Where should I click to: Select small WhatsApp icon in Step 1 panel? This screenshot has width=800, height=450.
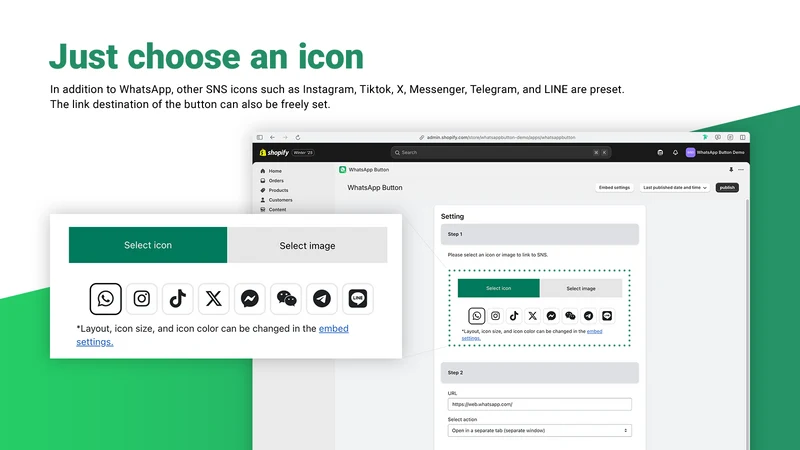point(477,316)
